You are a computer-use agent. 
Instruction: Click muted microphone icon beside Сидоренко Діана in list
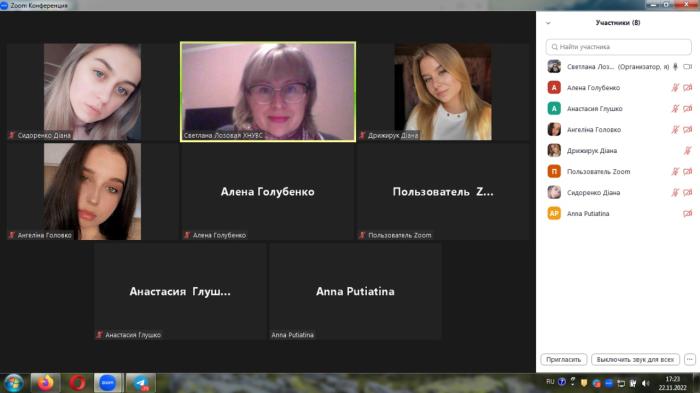[x=675, y=192]
